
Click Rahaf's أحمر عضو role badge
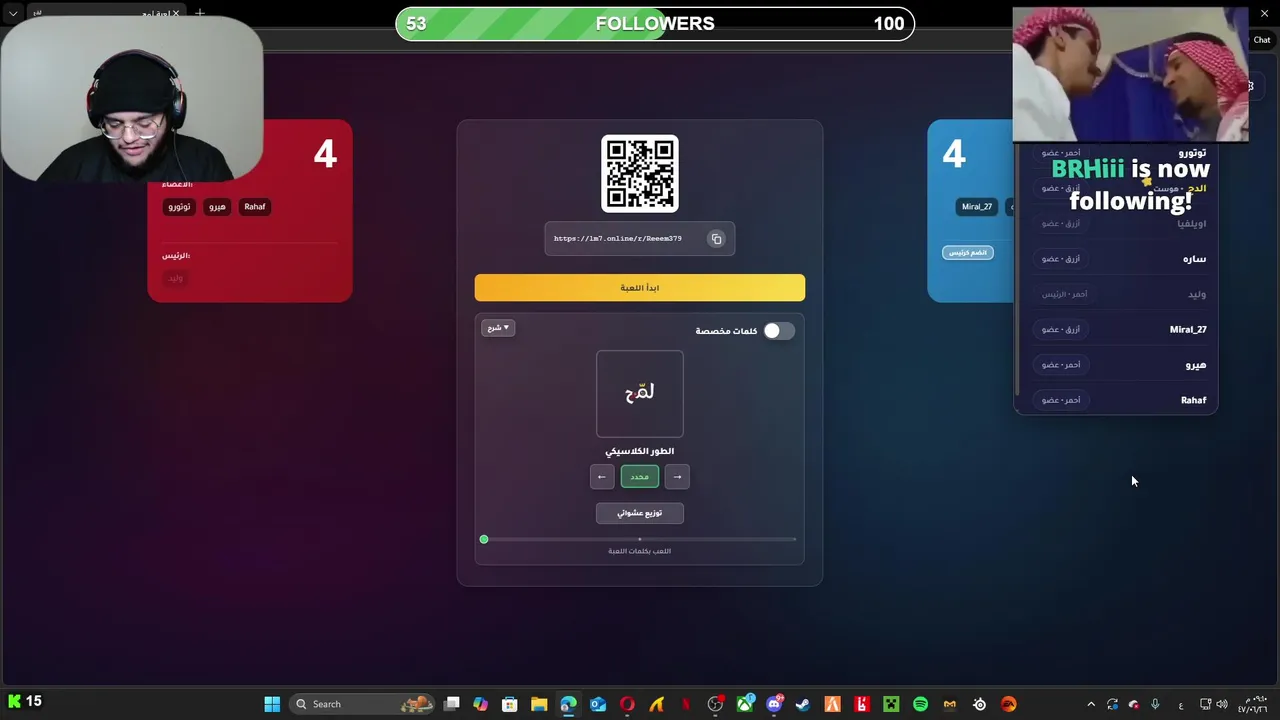[x=1061, y=400]
